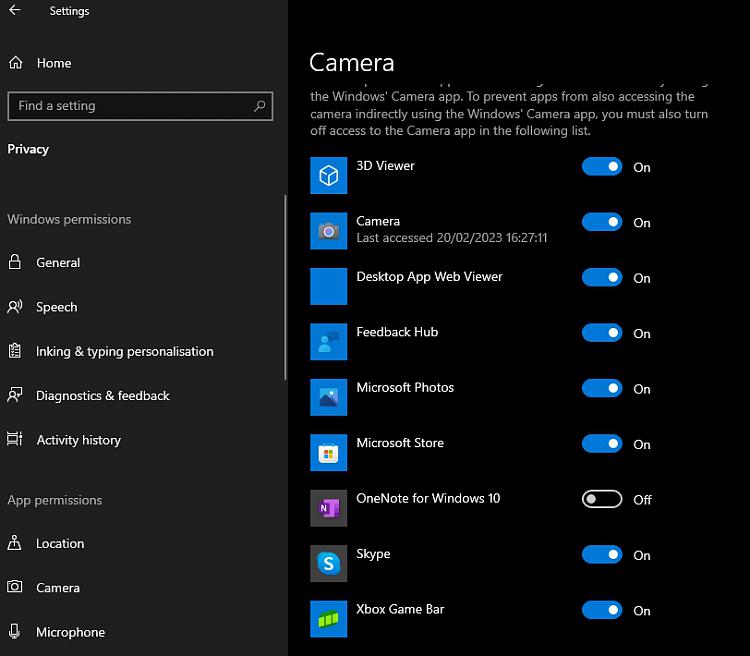This screenshot has width=750, height=656.
Task: Click the Xbox Game Bar label
Action: coord(400,610)
